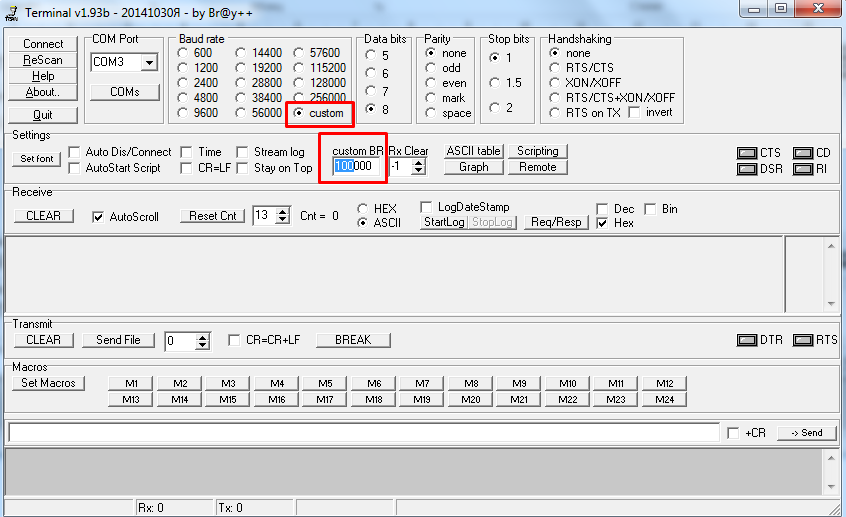Click the COMs button

tap(125, 92)
